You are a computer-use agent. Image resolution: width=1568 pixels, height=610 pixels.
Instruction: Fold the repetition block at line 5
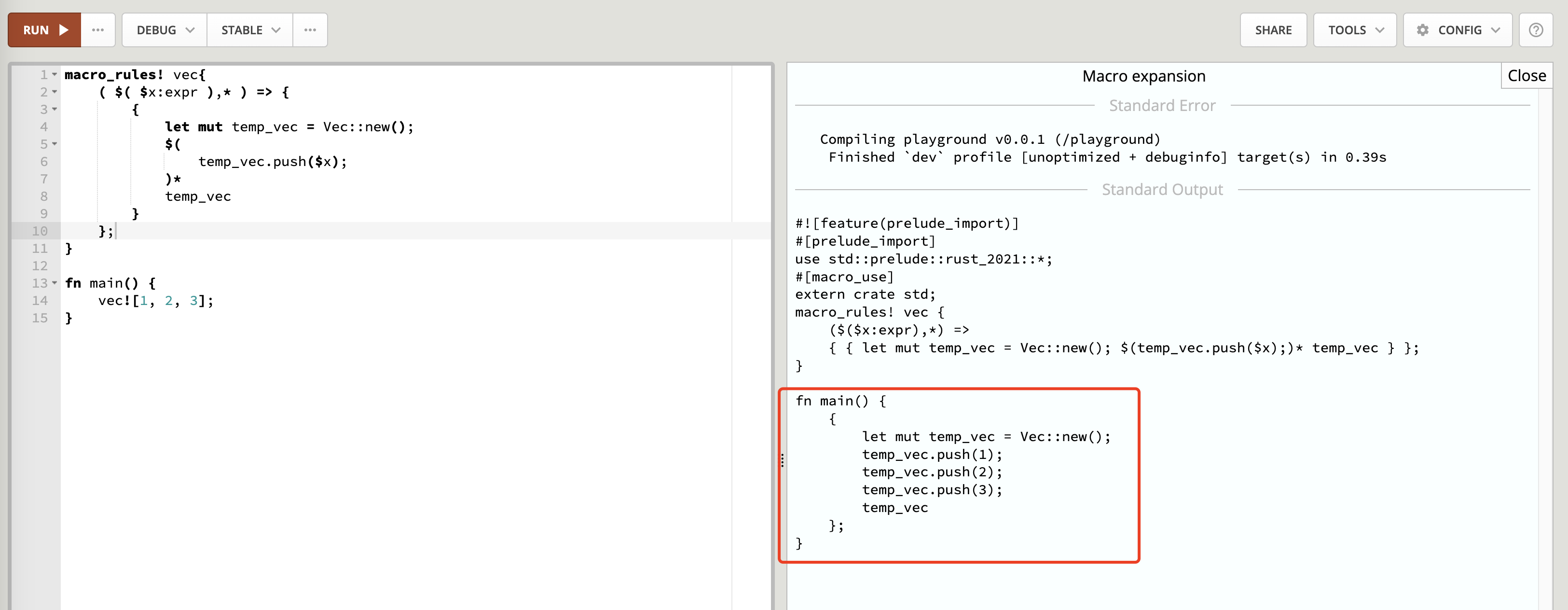[x=55, y=144]
